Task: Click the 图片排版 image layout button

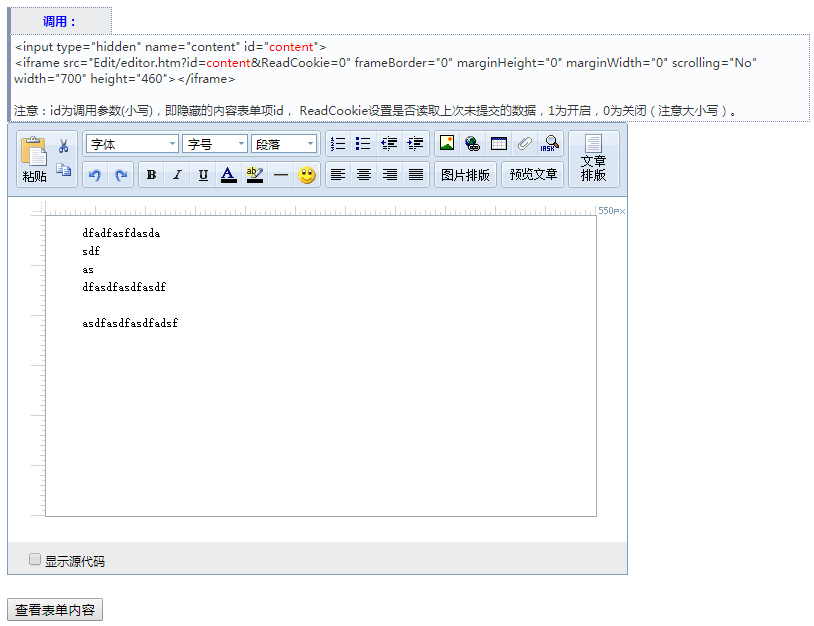Action: click(x=465, y=175)
